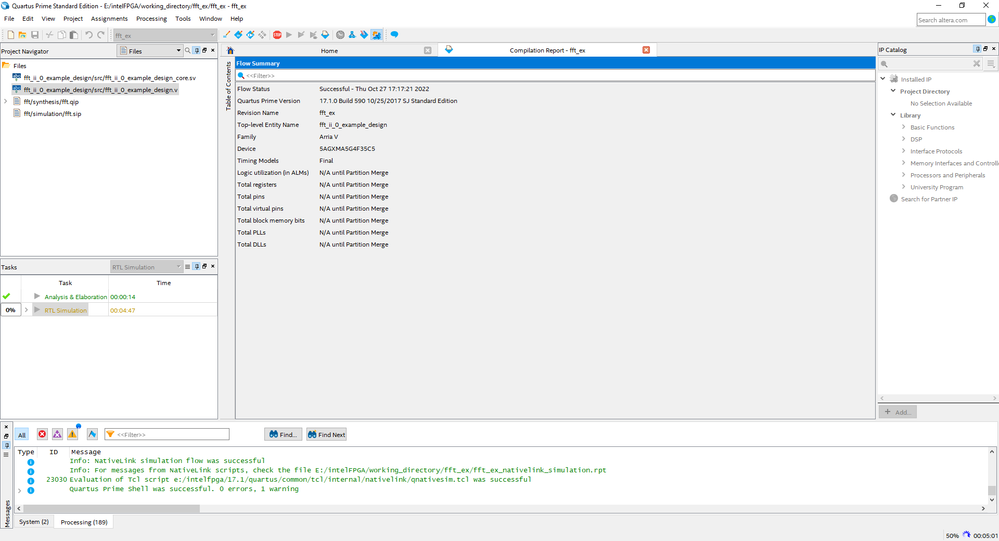The height and width of the screenshot is (541, 999).
Task: Toggle the Project Navigator pin button
Action: (x=196, y=50)
